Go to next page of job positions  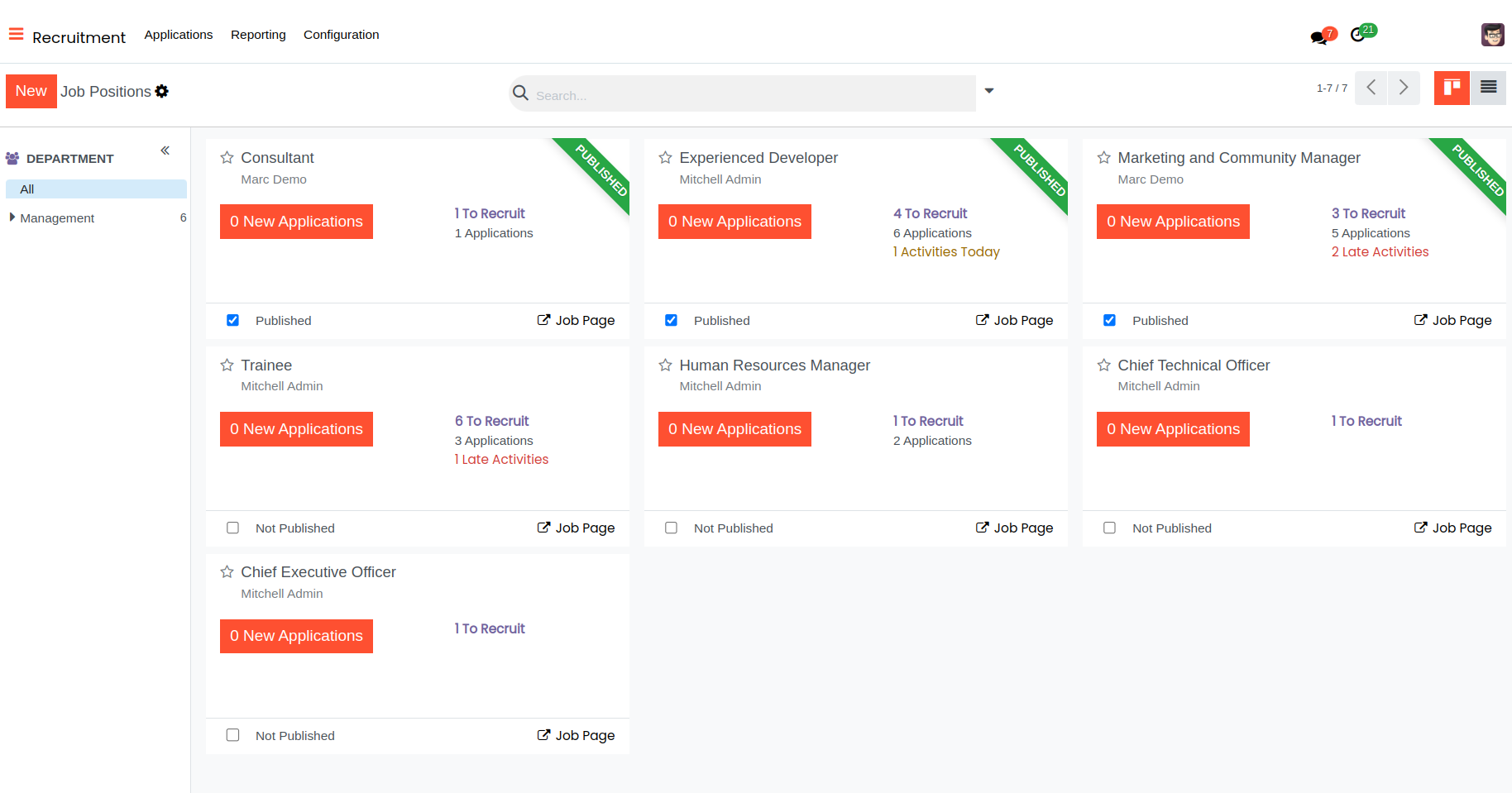tap(1404, 88)
